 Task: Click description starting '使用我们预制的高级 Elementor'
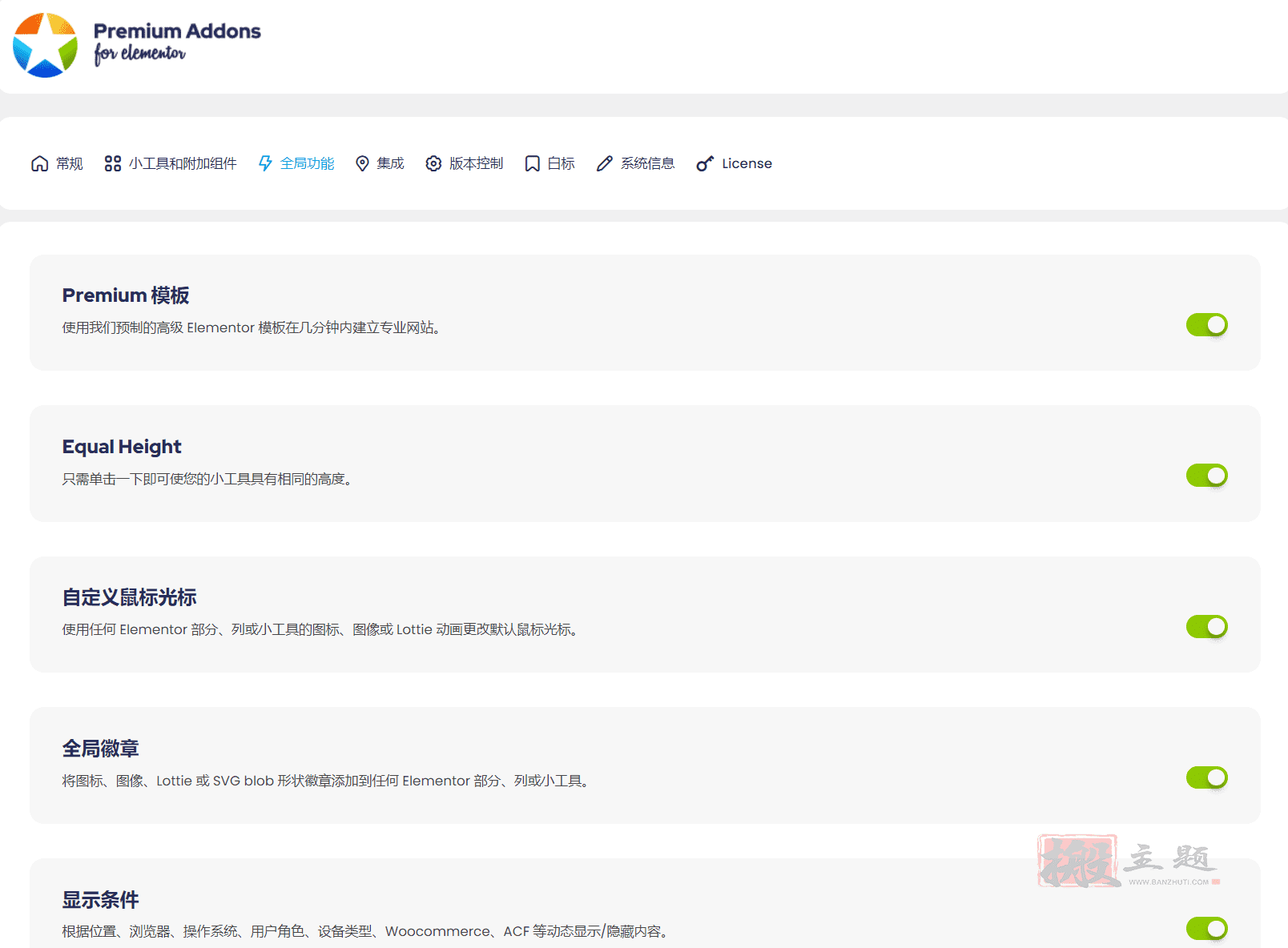[252, 327]
